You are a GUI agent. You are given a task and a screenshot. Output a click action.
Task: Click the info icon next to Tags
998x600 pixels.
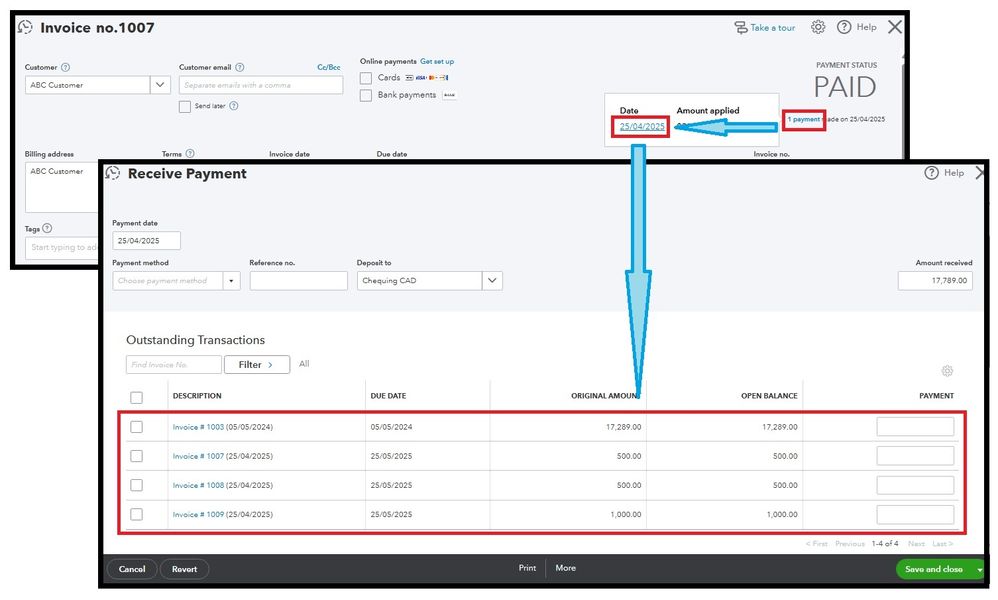[47, 228]
